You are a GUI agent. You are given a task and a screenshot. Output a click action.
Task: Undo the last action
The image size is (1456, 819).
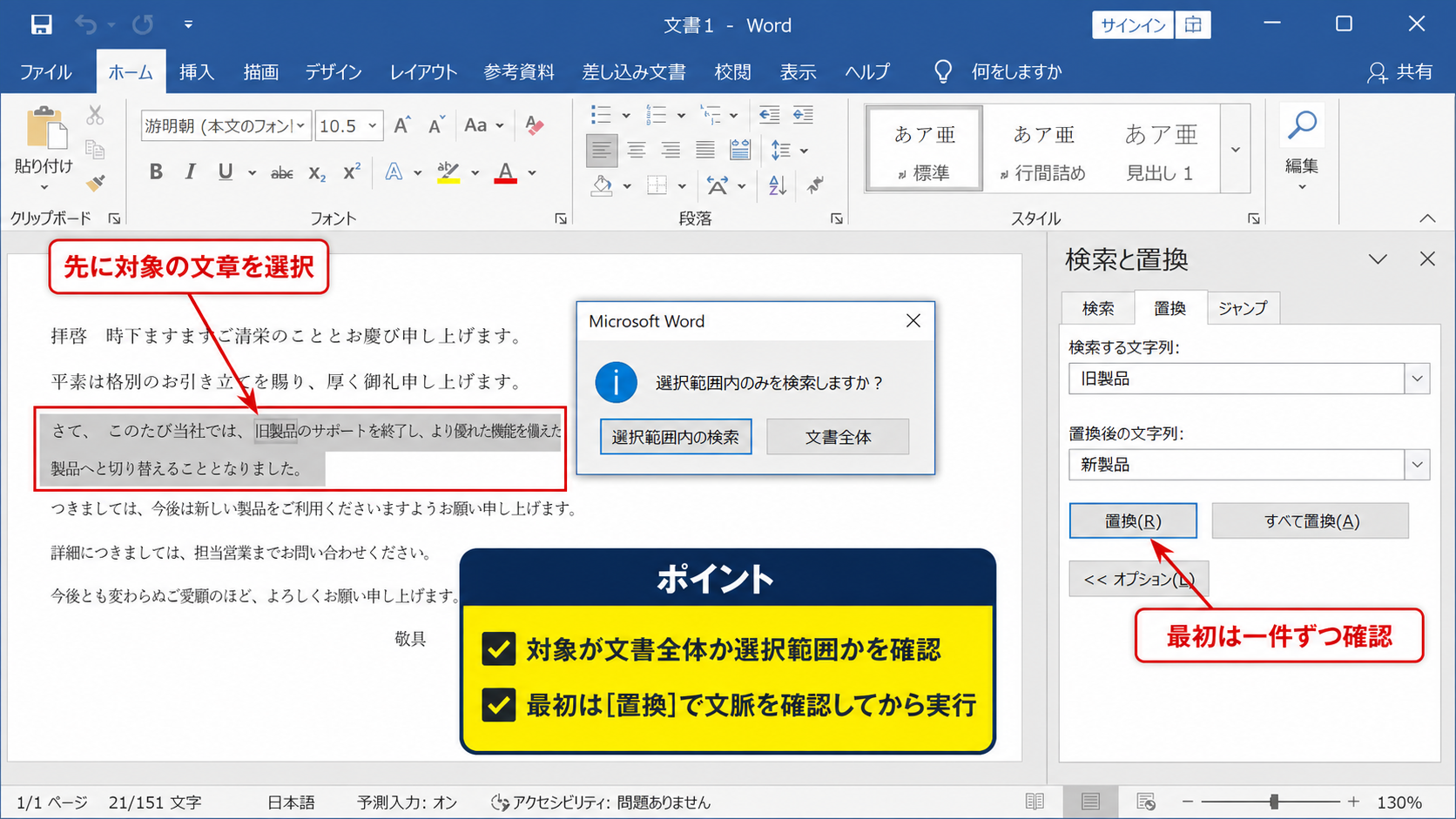85,24
